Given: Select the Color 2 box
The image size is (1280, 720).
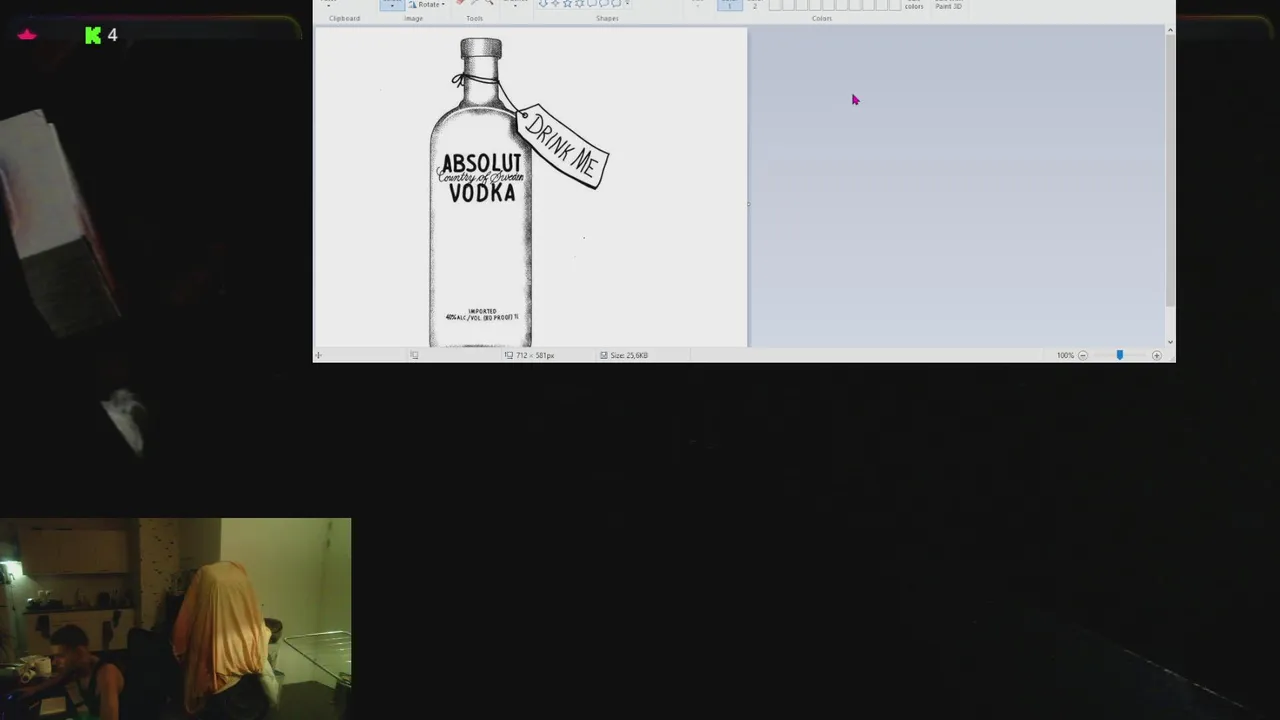Looking at the screenshot, I should [755, 5].
